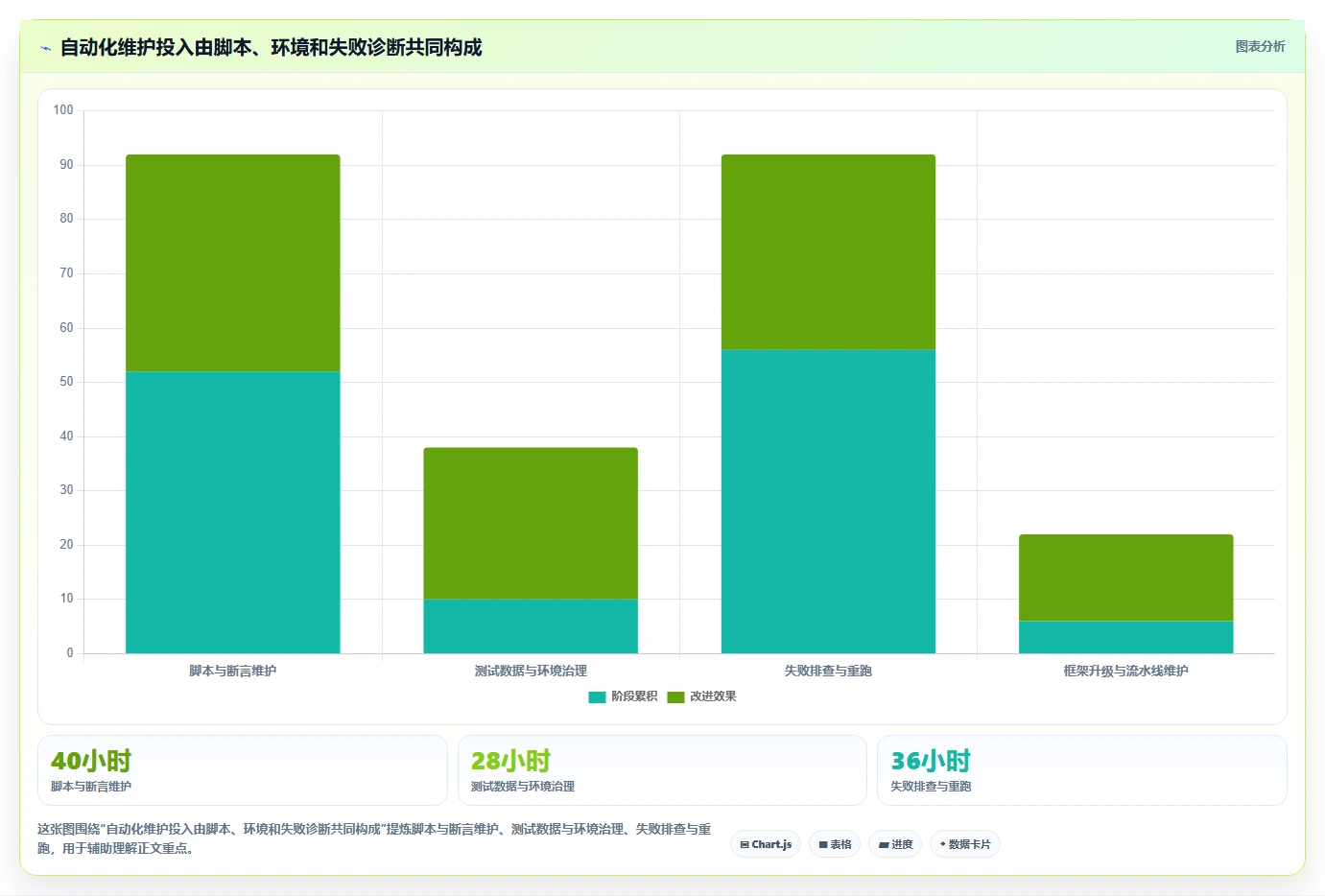
Task: Click the 失败排查与重跑 caption under 36小时
Action: 931,786
